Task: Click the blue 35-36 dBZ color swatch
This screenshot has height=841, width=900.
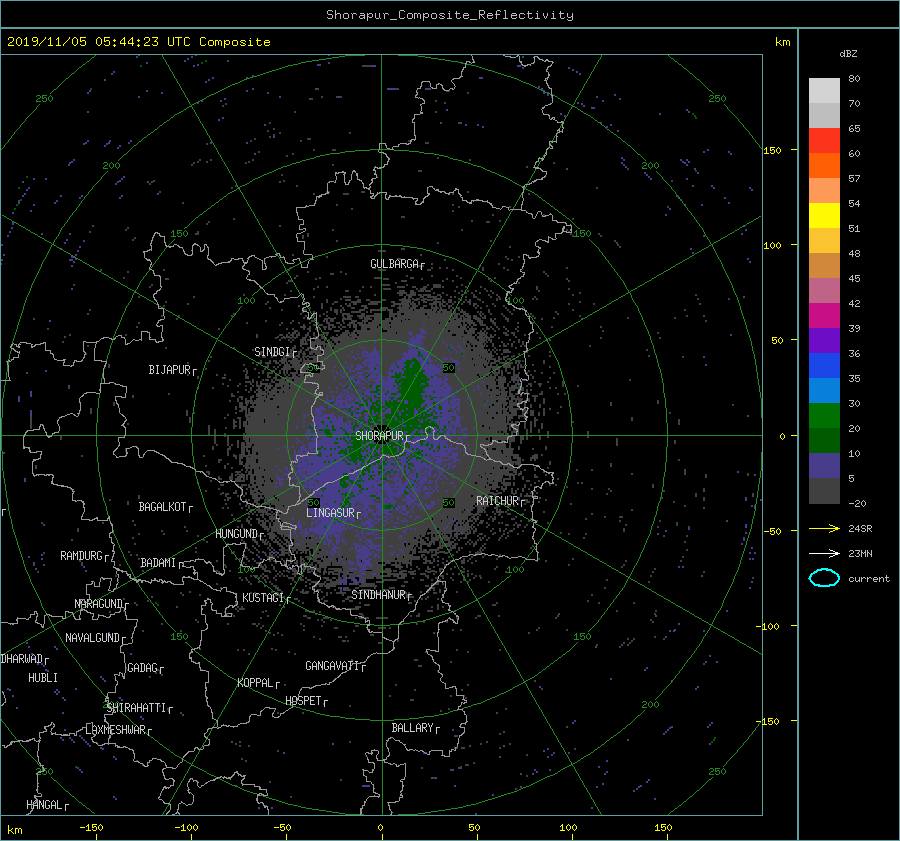Action: pyautogui.click(x=824, y=366)
